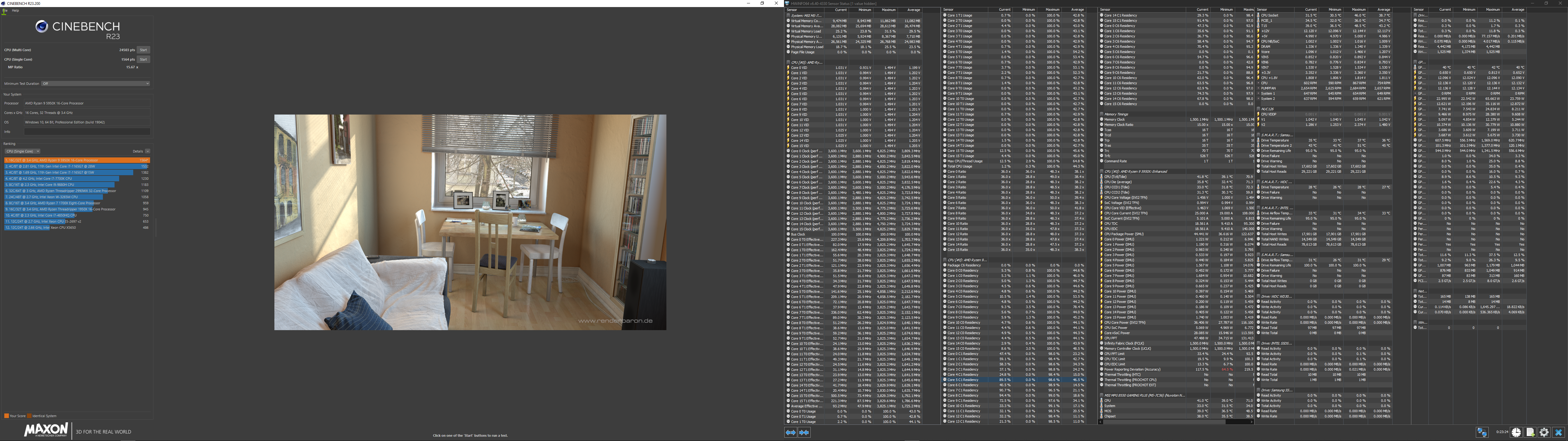Click the Info text input field
Screen dimensions: 1568x441
86,132
